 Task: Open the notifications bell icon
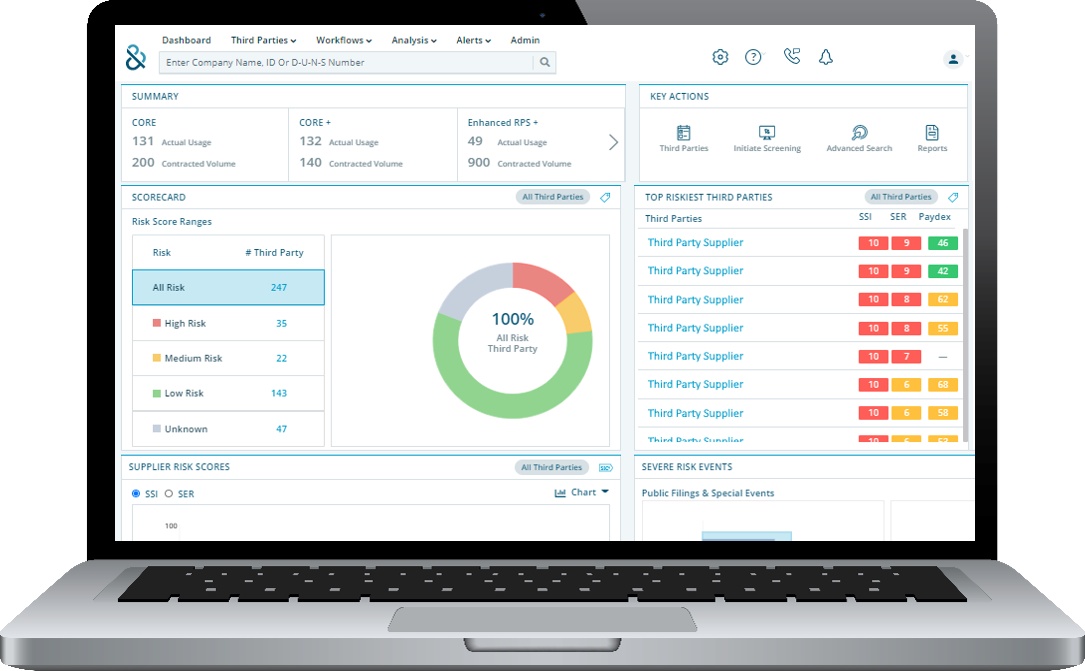(825, 57)
